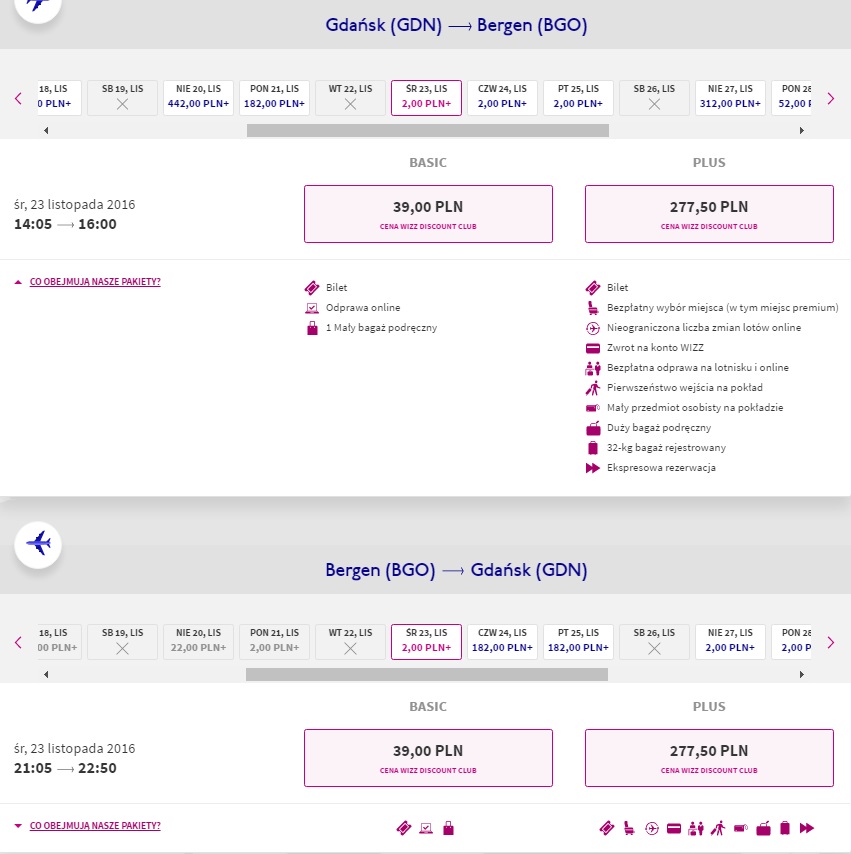This screenshot has height=854, width=851.
Task: Click outbound scrollbar left arrow
Action: [x=46, y=130]
